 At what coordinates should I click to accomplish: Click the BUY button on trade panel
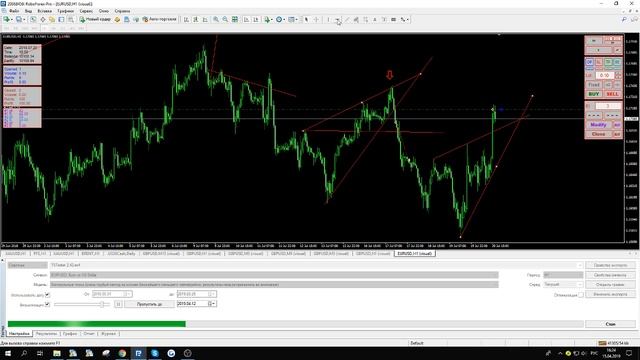[x=594, y=94]
